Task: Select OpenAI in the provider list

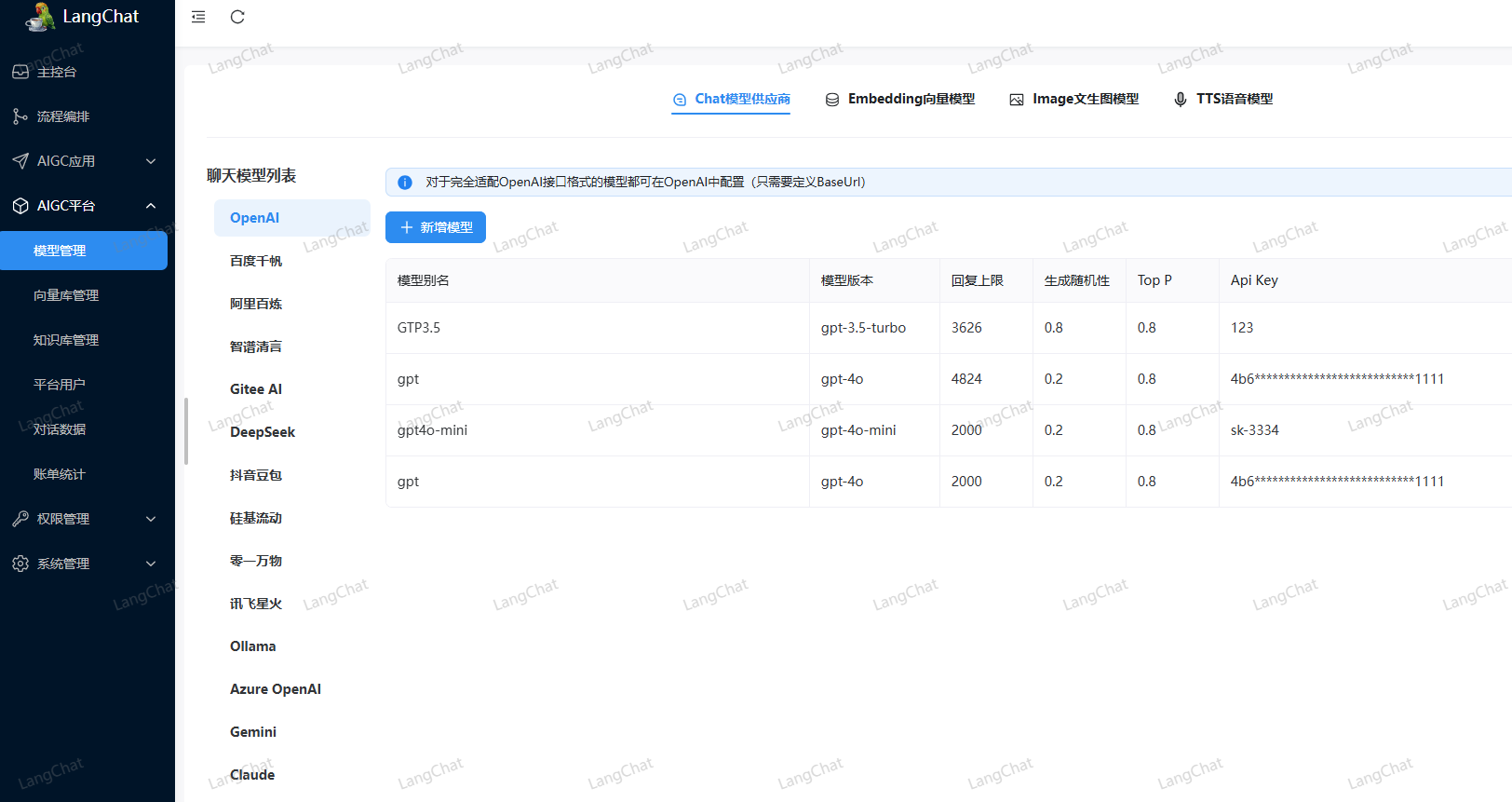Action: (292, 218)
